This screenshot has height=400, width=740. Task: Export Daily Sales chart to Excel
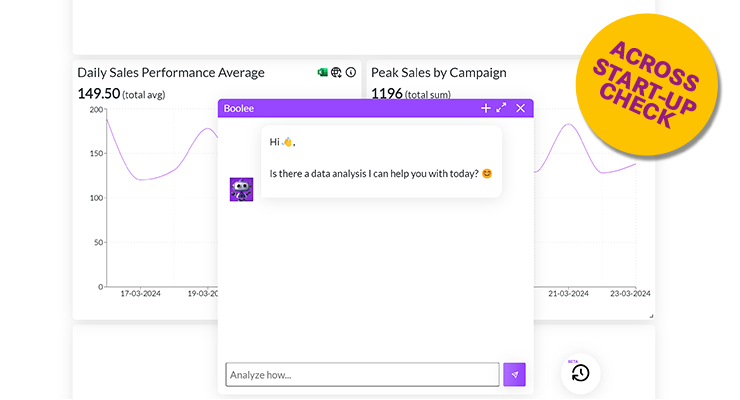tap(323, 73)
